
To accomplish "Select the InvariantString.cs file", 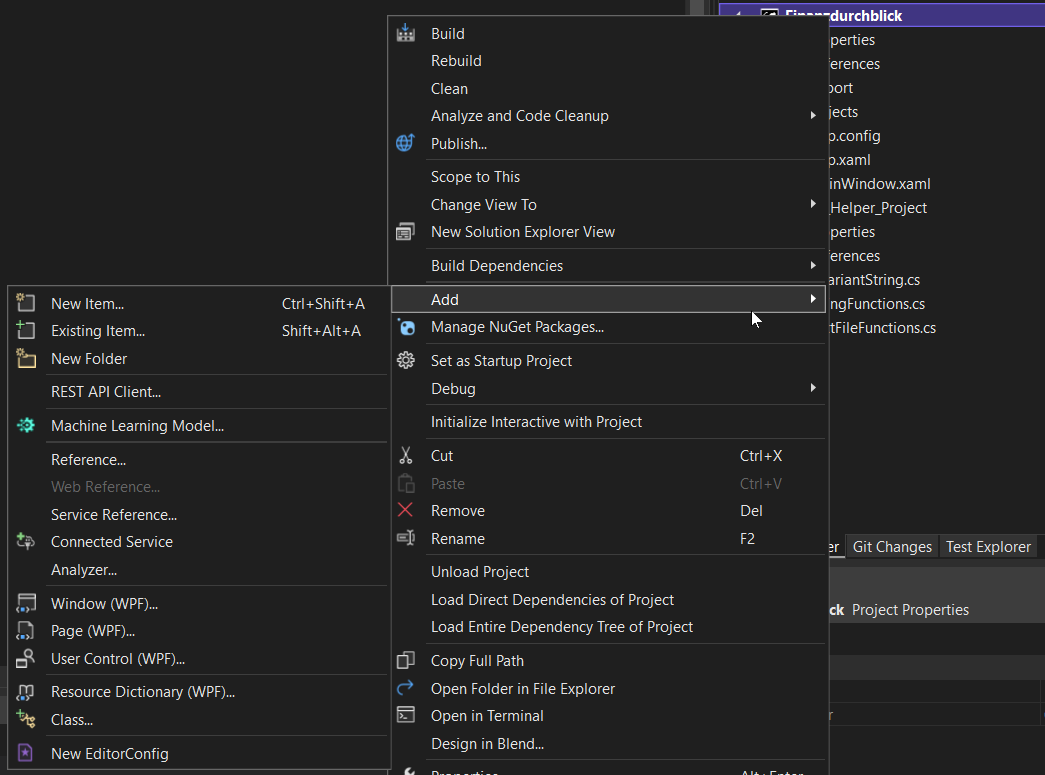I will click(874, 280).
